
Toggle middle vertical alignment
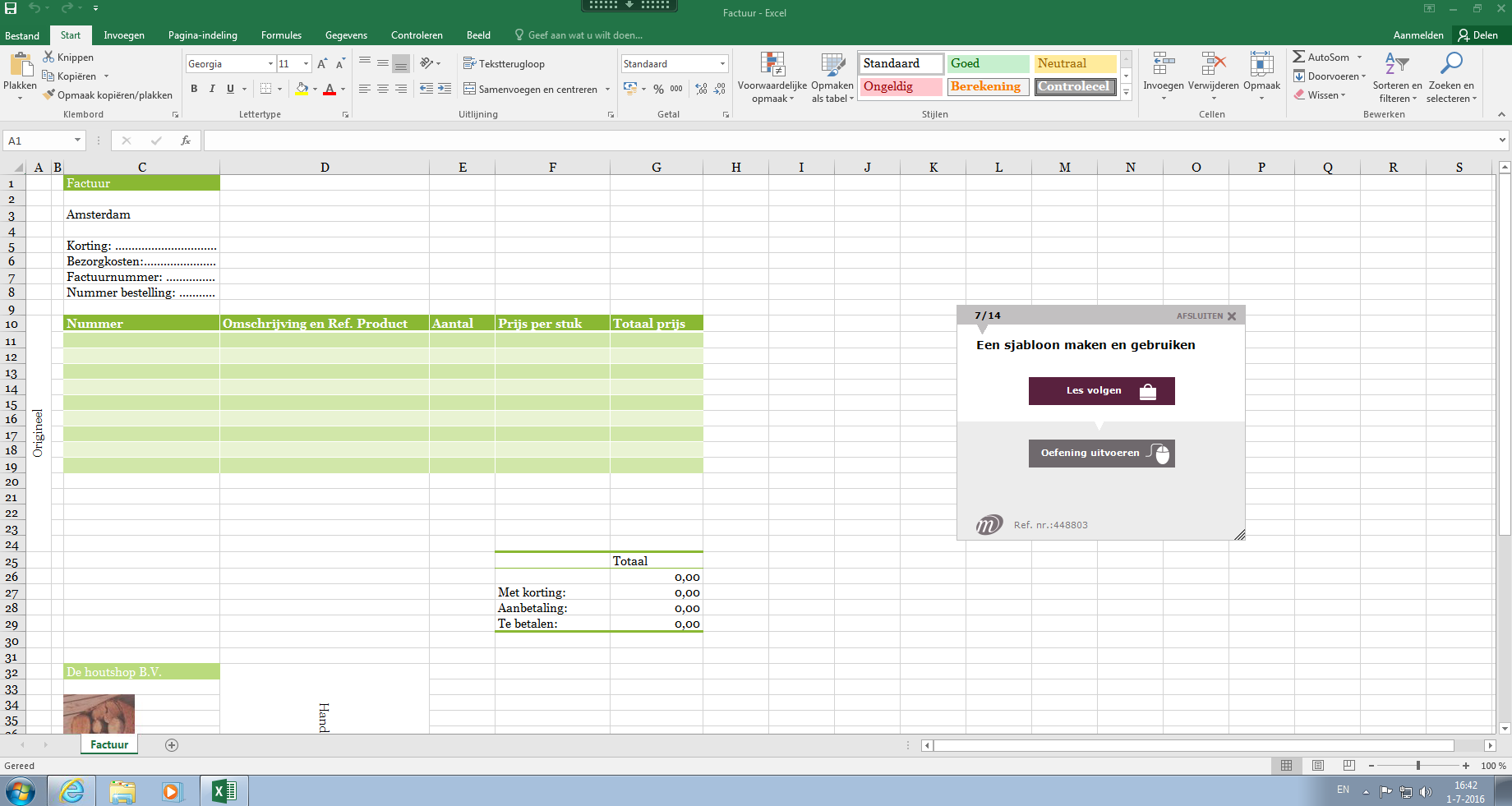point(383,63)
